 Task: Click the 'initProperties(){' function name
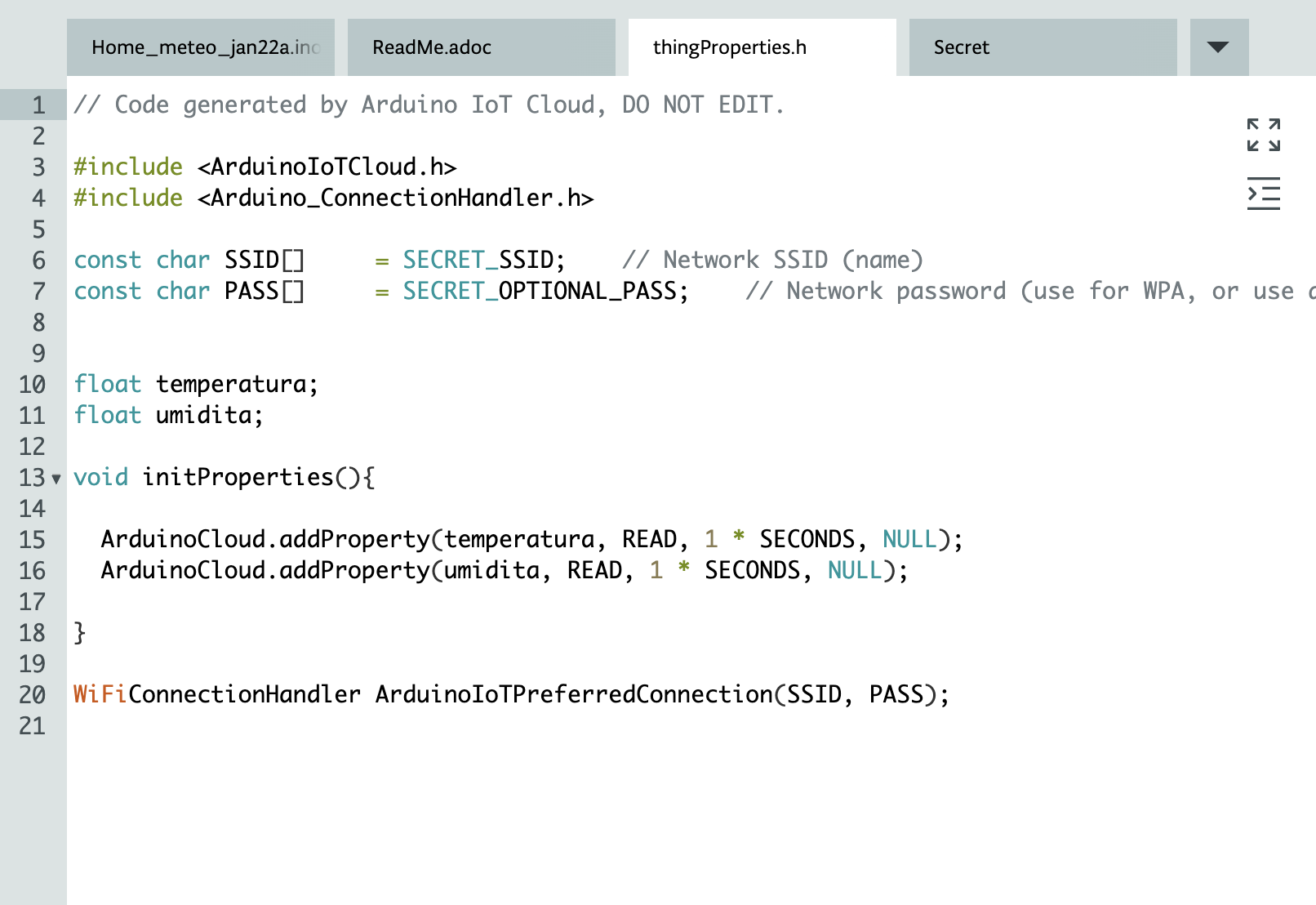coord(259,477)
